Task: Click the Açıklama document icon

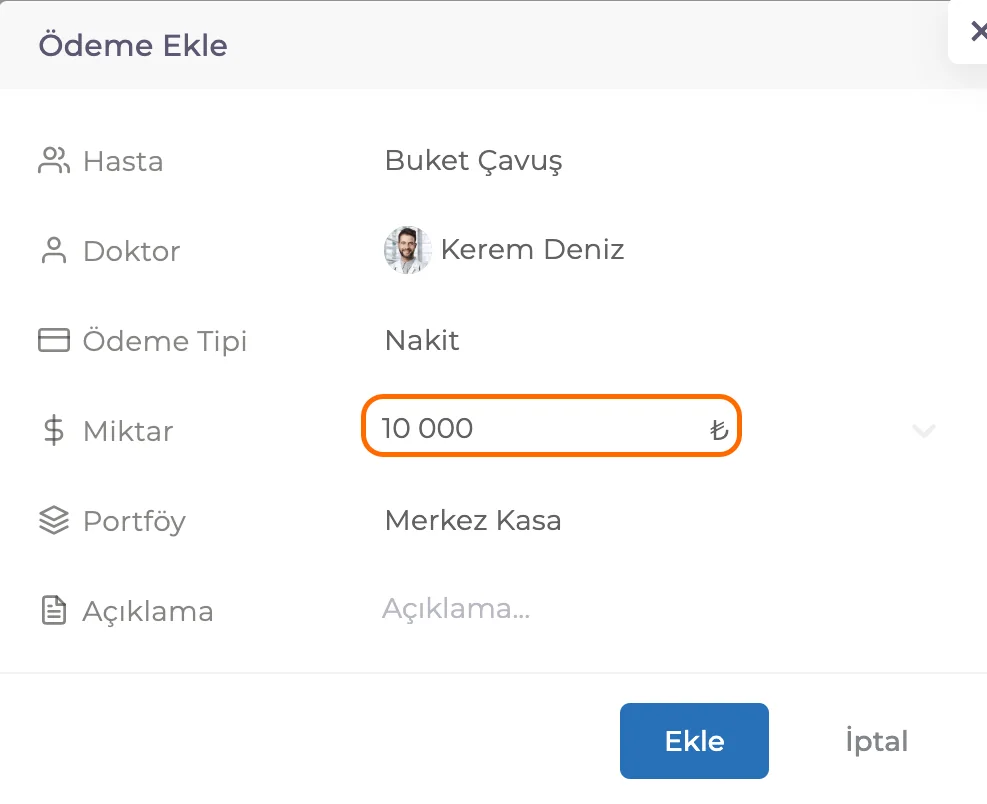Action: click(x=54, y=611)
